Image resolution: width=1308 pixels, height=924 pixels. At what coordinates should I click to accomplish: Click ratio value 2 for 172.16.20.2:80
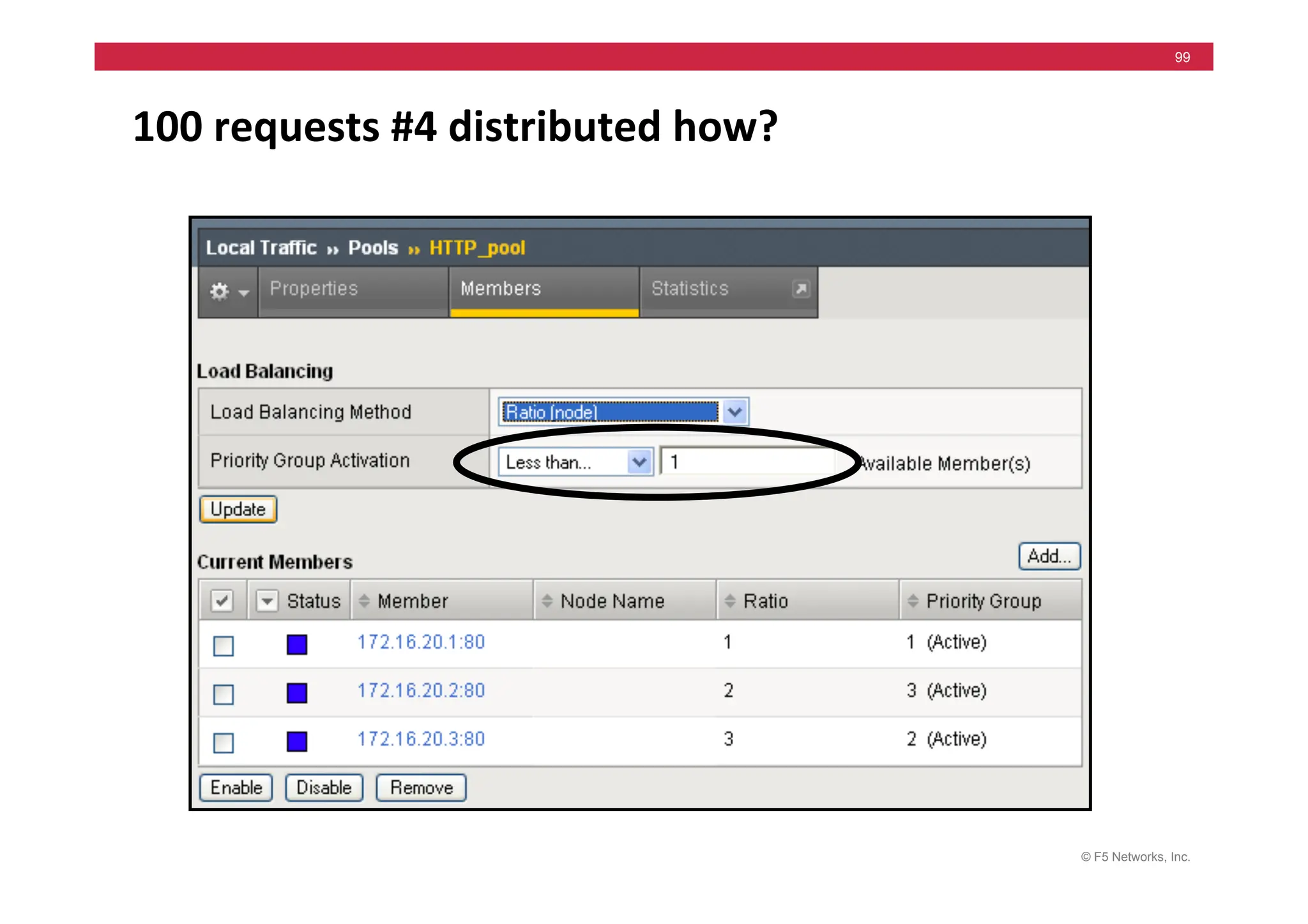[728, 690]
